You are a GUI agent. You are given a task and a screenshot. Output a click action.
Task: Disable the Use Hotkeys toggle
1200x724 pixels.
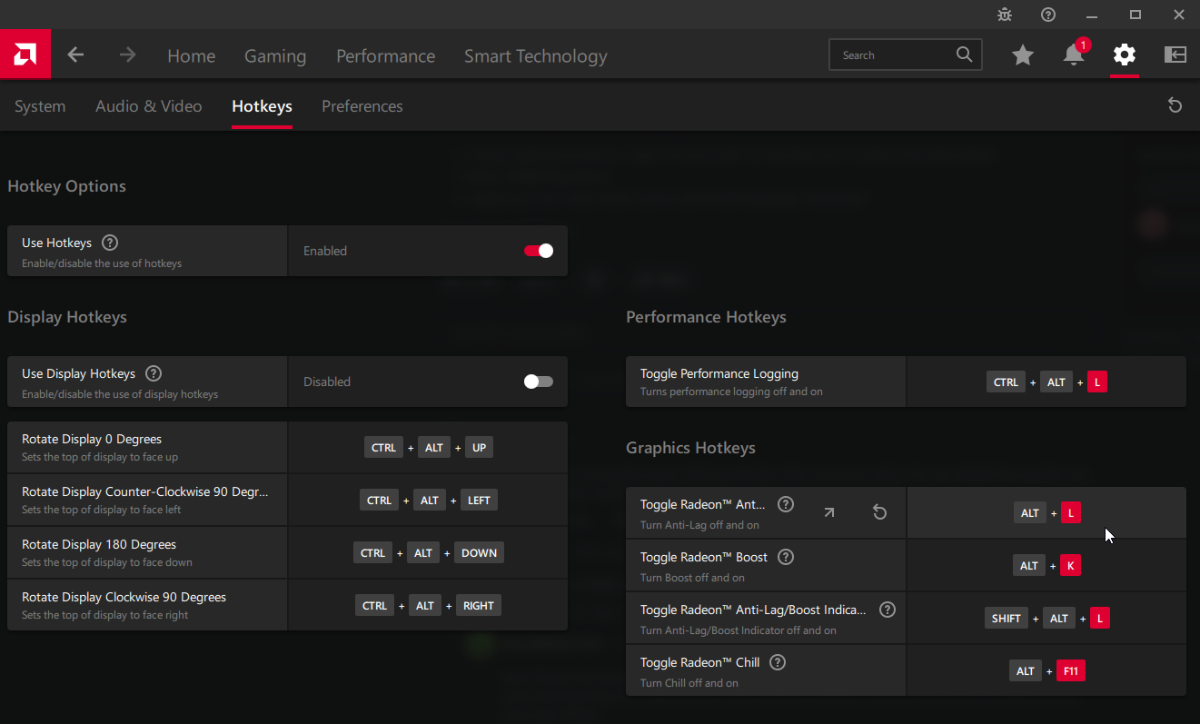pyautogui.click(x=538, y=251)
